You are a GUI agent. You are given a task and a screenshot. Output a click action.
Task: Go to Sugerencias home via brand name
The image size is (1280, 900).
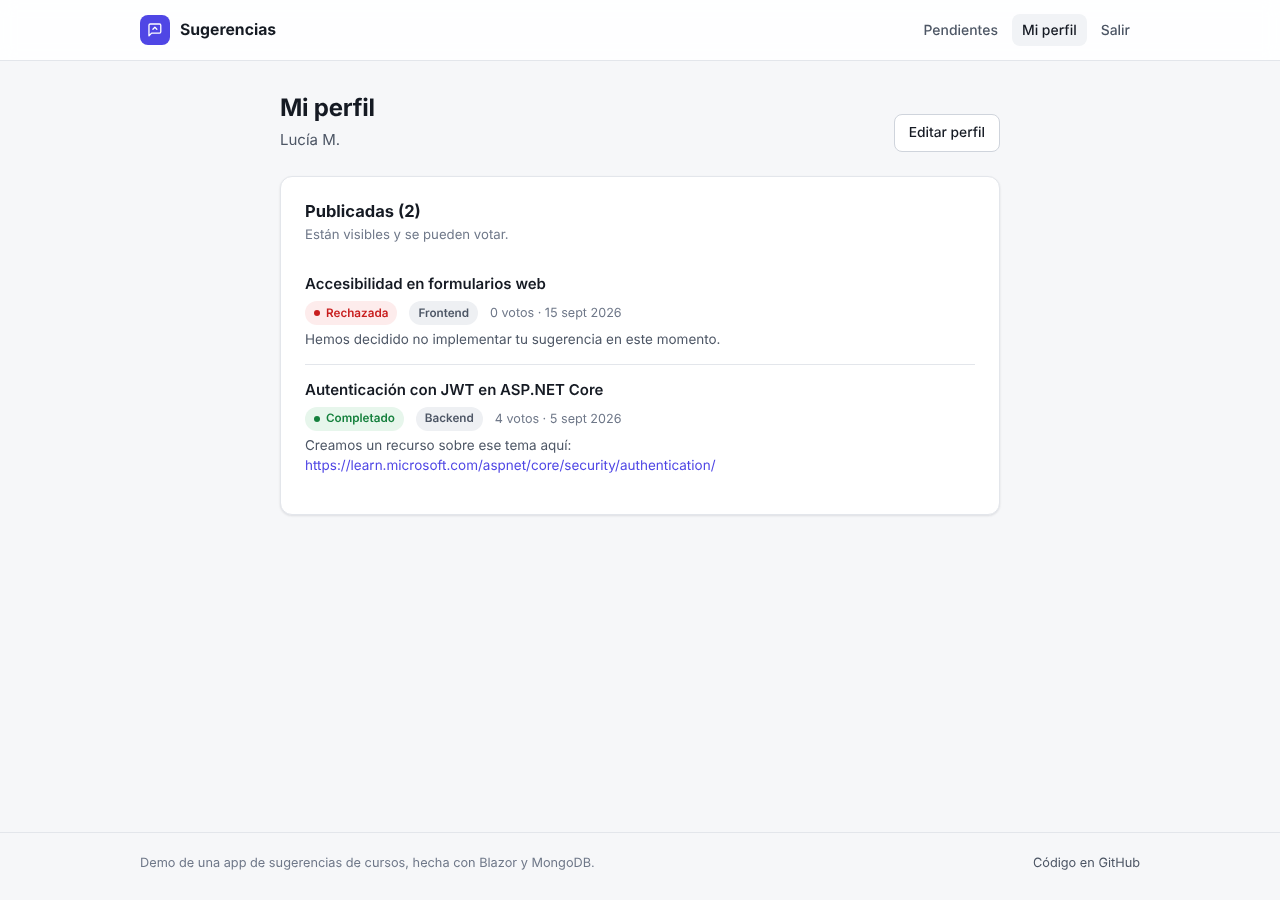click(x=228, y=30)
